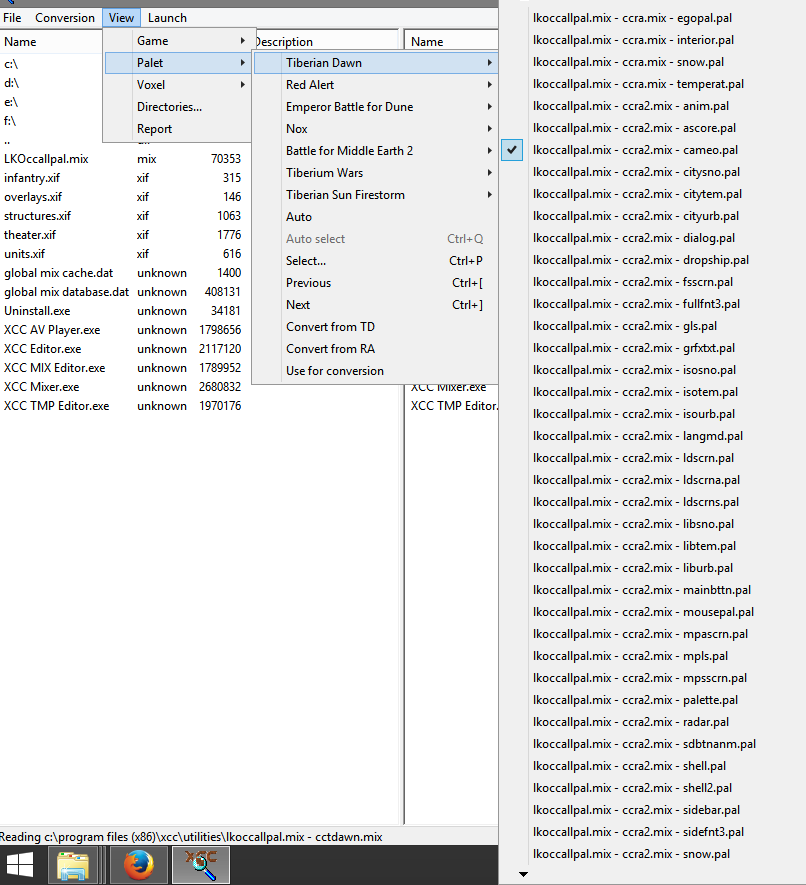This screenshot has width=806, height=885.
Task: Expand the Game submenu
Action: point(178,41)
